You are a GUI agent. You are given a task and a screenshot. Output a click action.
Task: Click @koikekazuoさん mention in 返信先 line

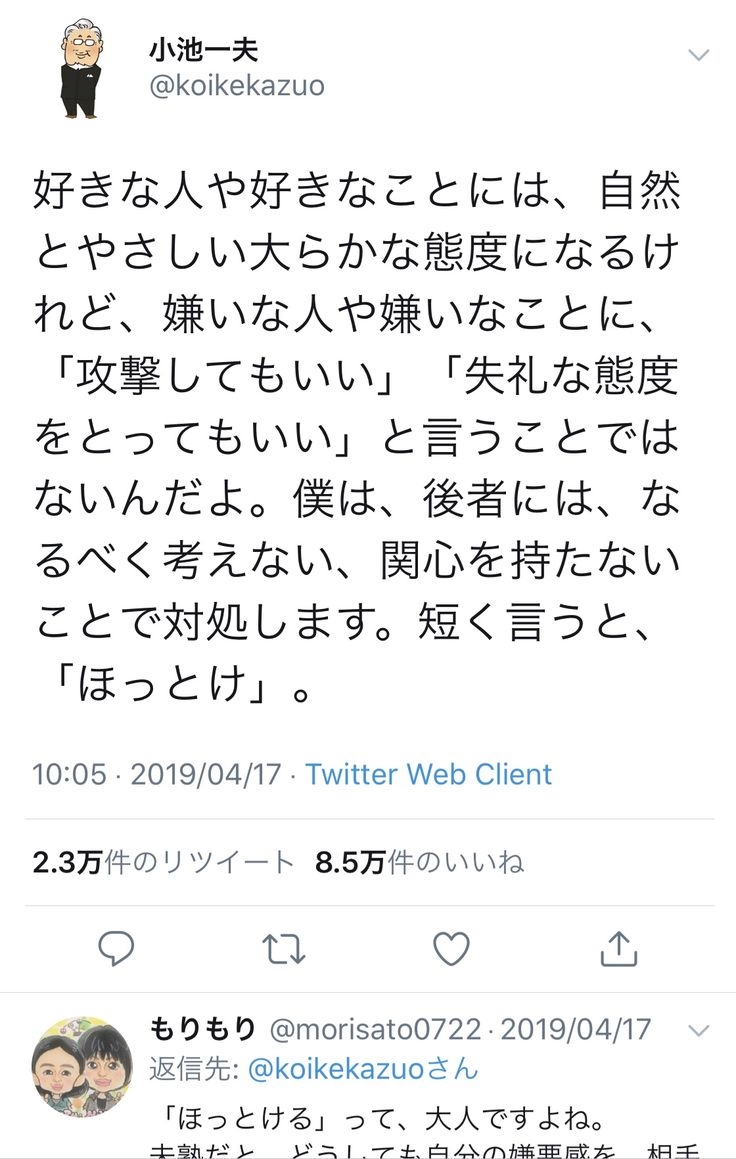coord(363,1069)
